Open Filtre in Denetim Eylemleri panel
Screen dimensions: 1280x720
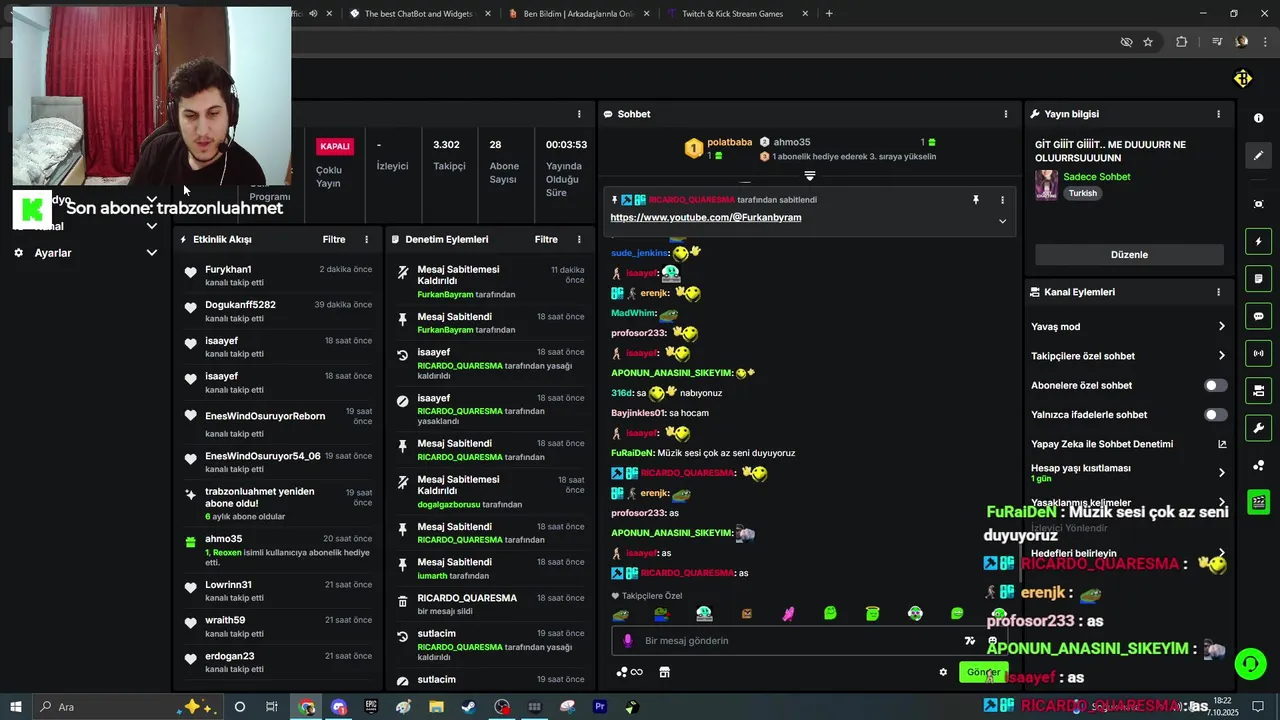(x=546, y=240)
